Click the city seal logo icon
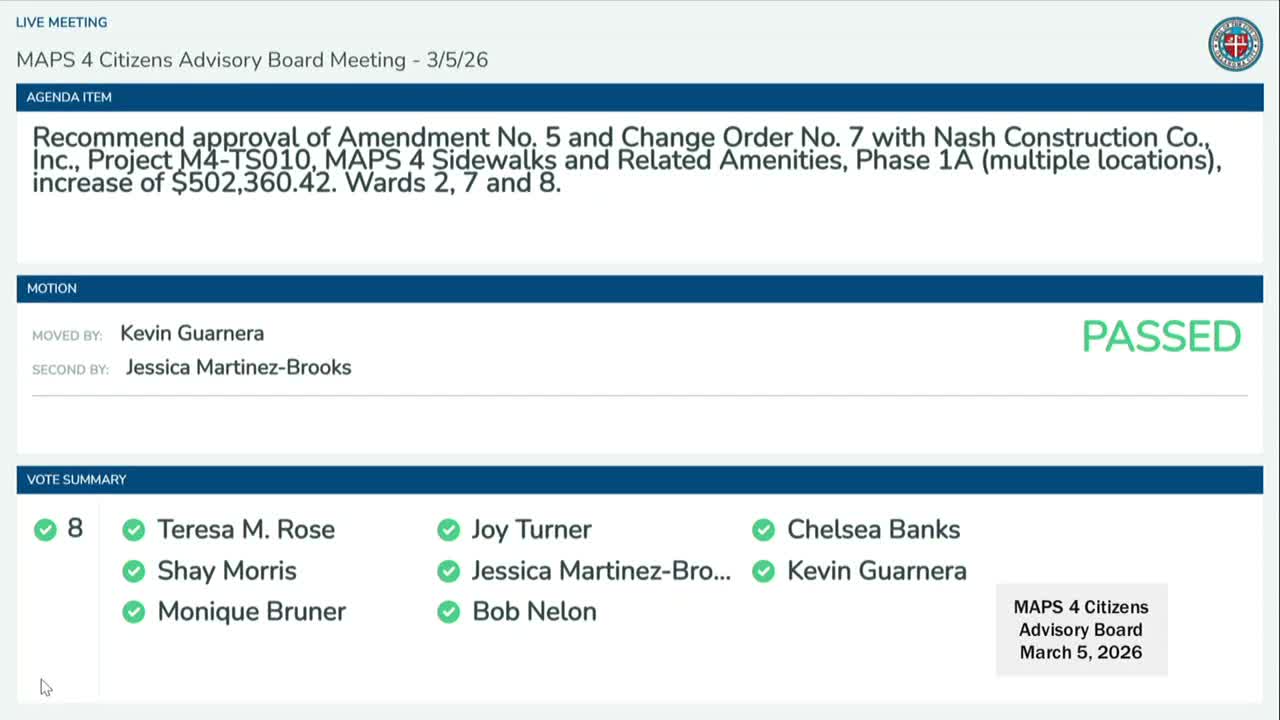The image size is (1280, 720). pyautogui.click(x=1235, y=44)
